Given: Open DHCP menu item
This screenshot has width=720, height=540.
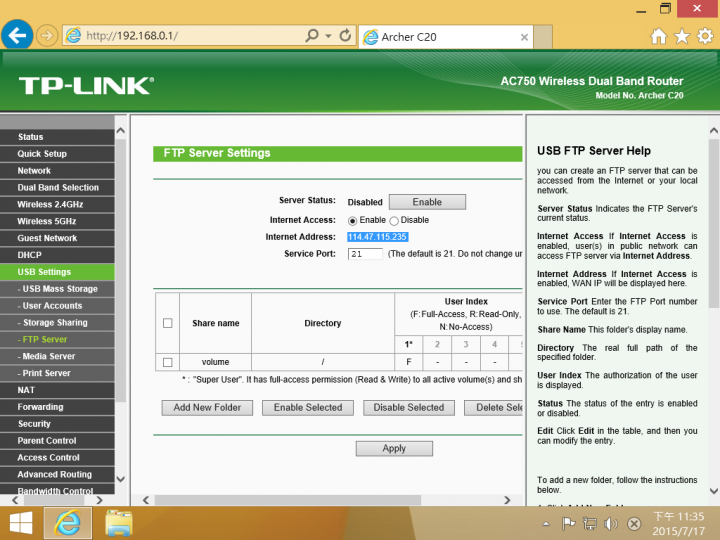Looking at the screenshot, I should tap(57, 255).
